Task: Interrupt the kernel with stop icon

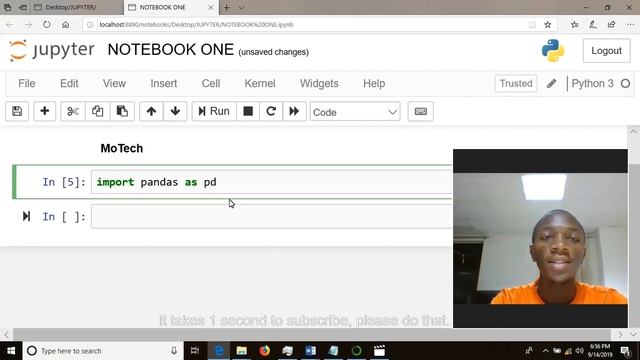Action: click(248, 111)
